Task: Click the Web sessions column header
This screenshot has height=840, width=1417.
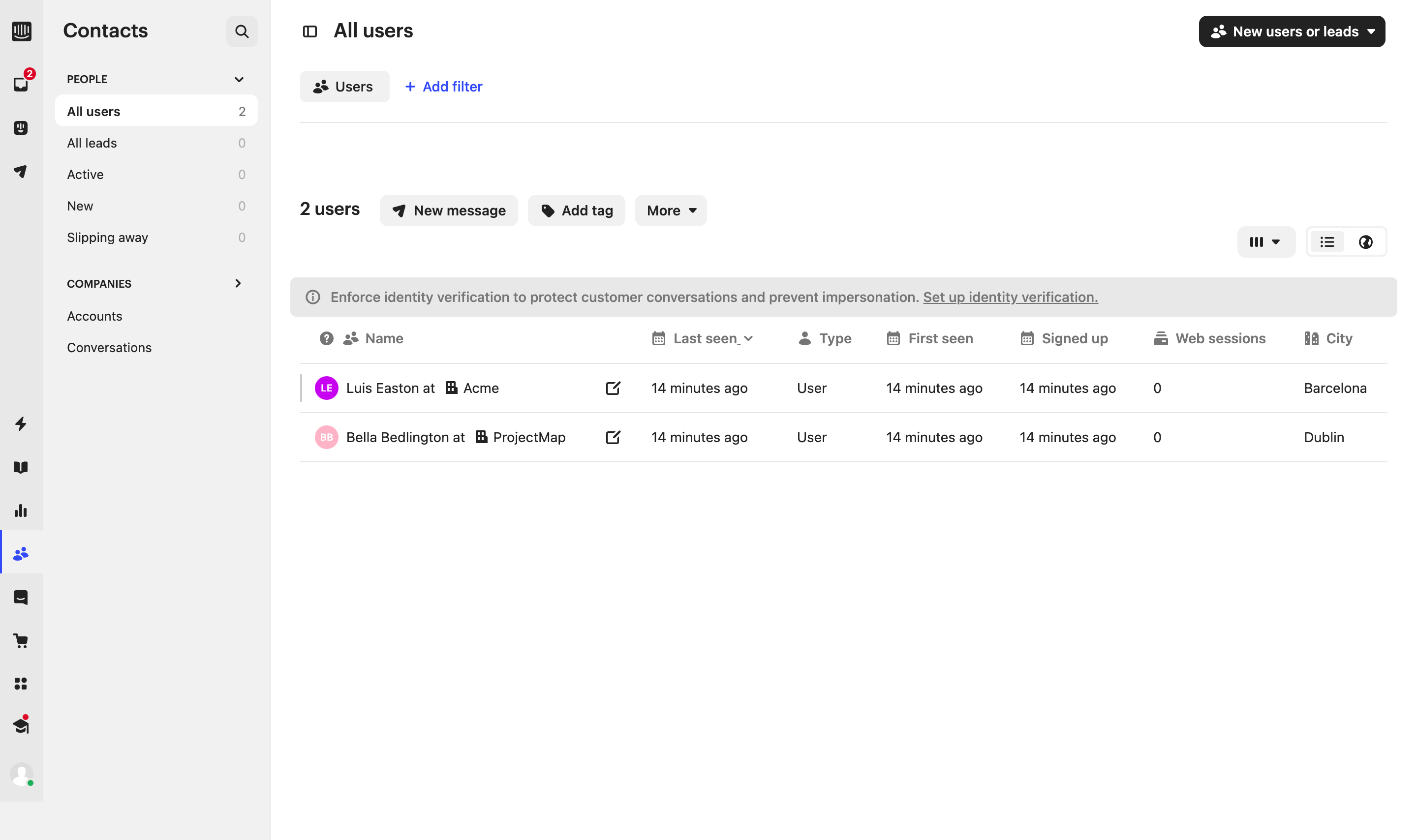Action: (x=1210, y=338)
